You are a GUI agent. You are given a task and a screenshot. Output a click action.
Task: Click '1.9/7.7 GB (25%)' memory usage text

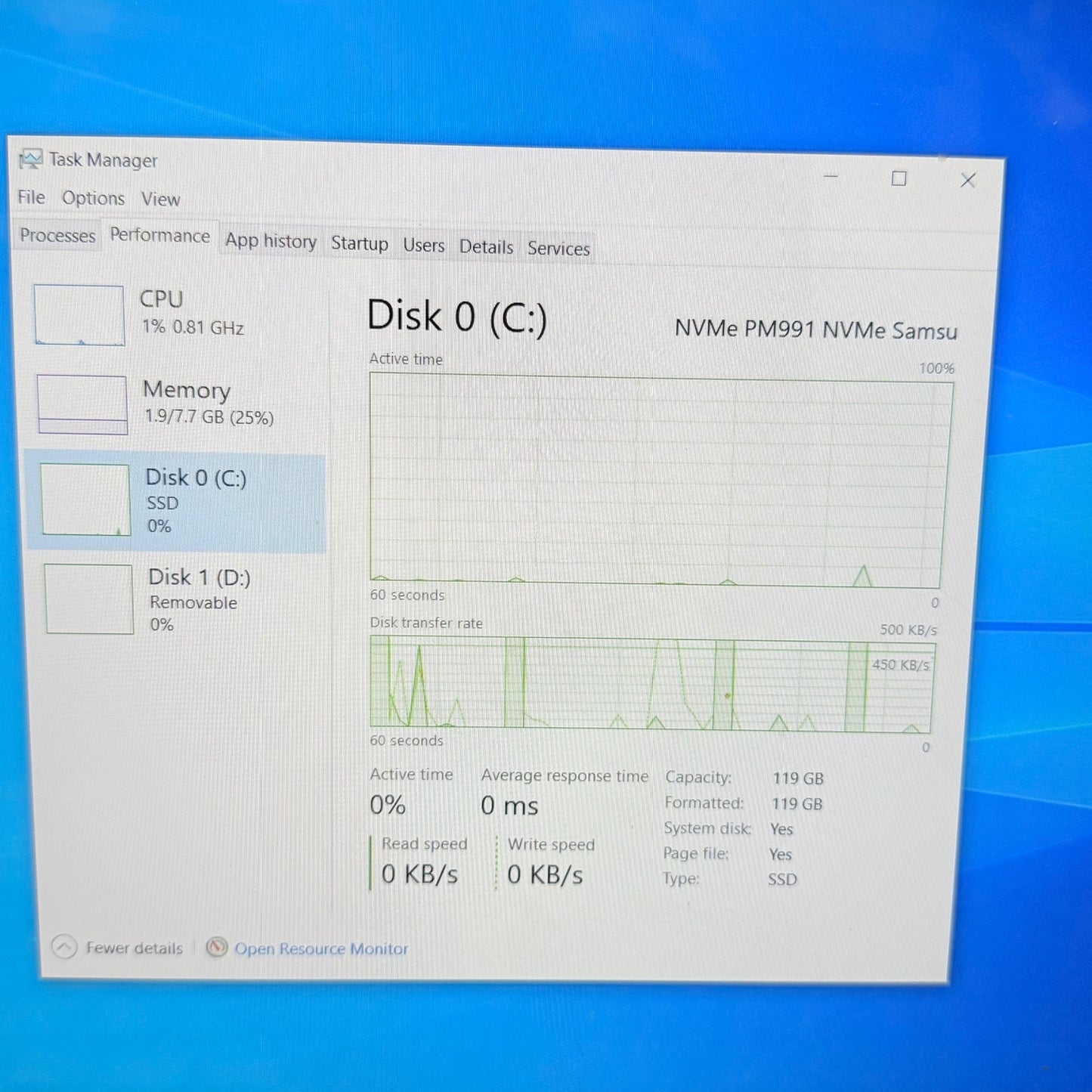(x=209, y=416)
